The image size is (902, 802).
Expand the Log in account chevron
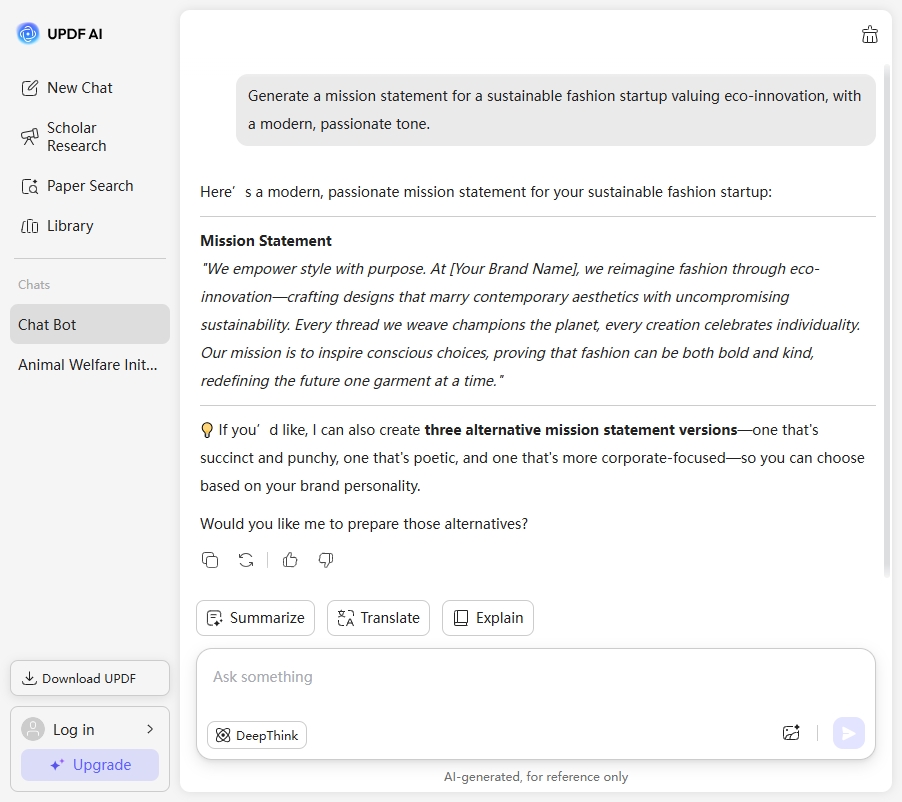click(150, 729)
